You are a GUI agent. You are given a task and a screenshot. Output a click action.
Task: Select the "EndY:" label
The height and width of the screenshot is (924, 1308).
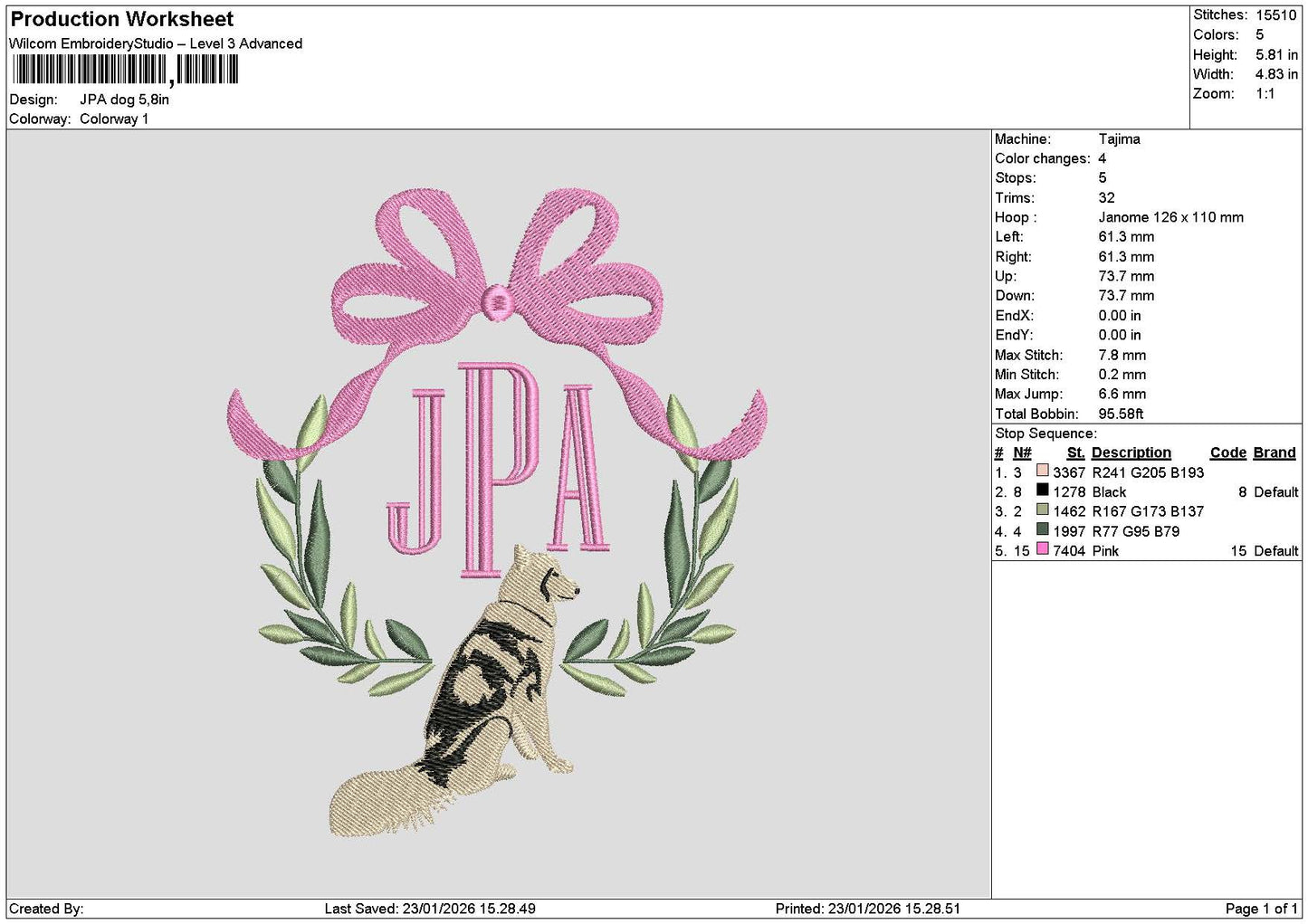[x=1014, y=335]
